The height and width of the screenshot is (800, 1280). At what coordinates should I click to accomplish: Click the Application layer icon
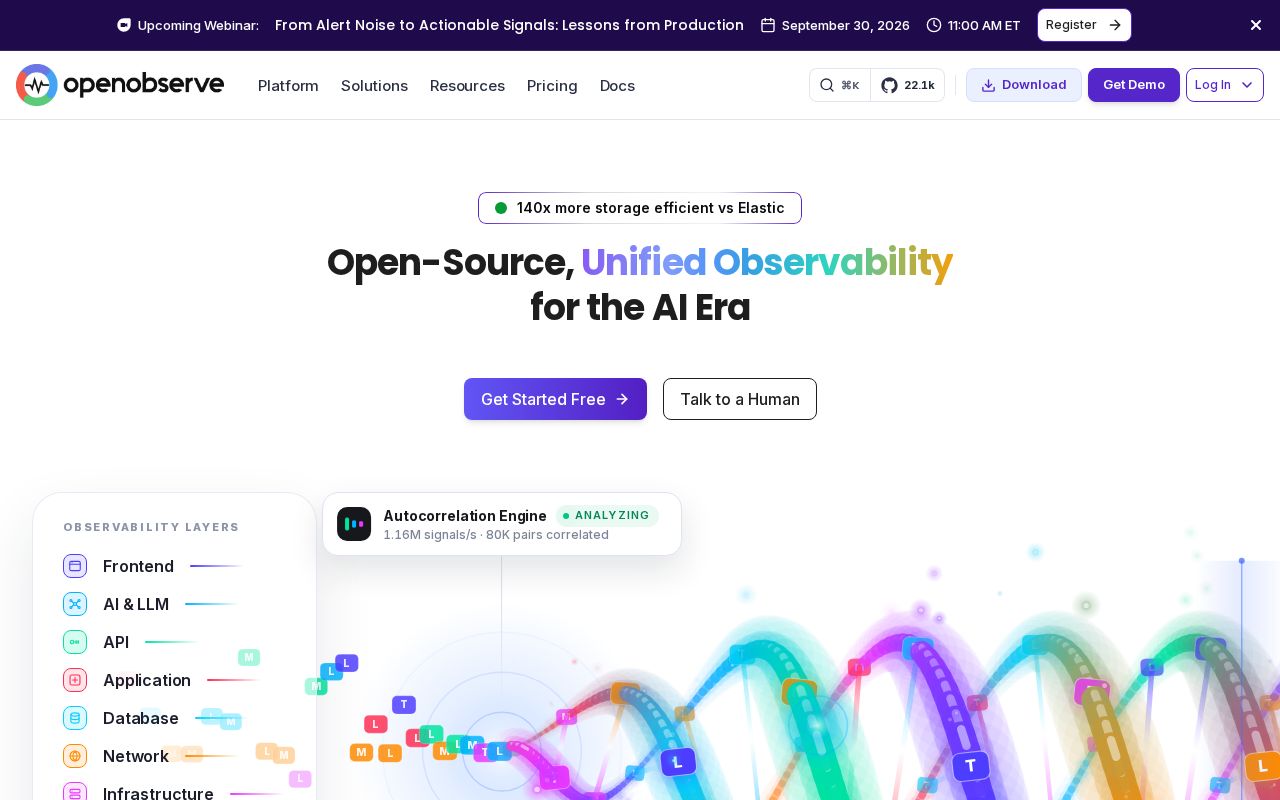75,680
